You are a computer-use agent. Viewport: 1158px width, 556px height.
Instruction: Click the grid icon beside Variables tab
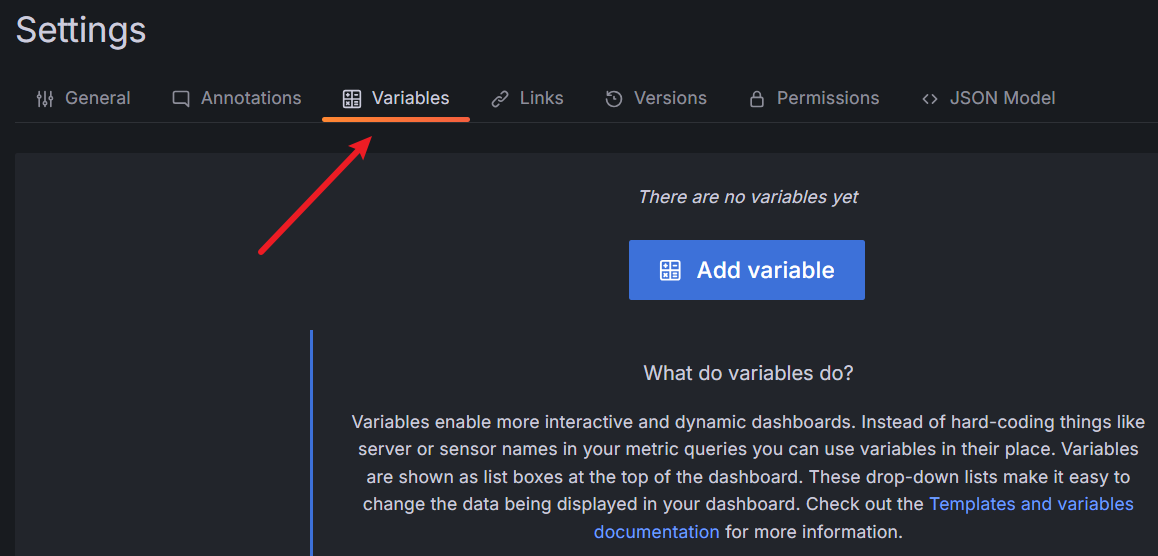pyautogui.click(x=351, y=99)
